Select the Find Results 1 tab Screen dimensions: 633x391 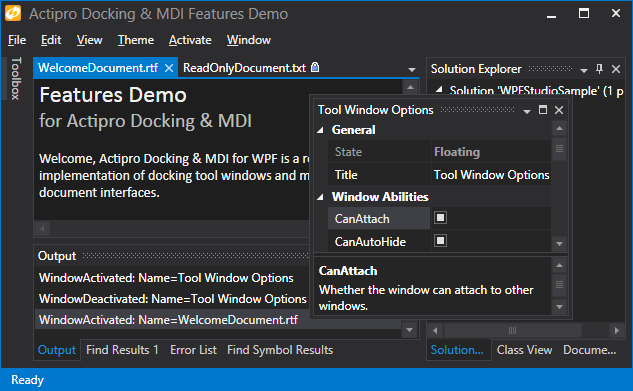[x=122, y=350]
